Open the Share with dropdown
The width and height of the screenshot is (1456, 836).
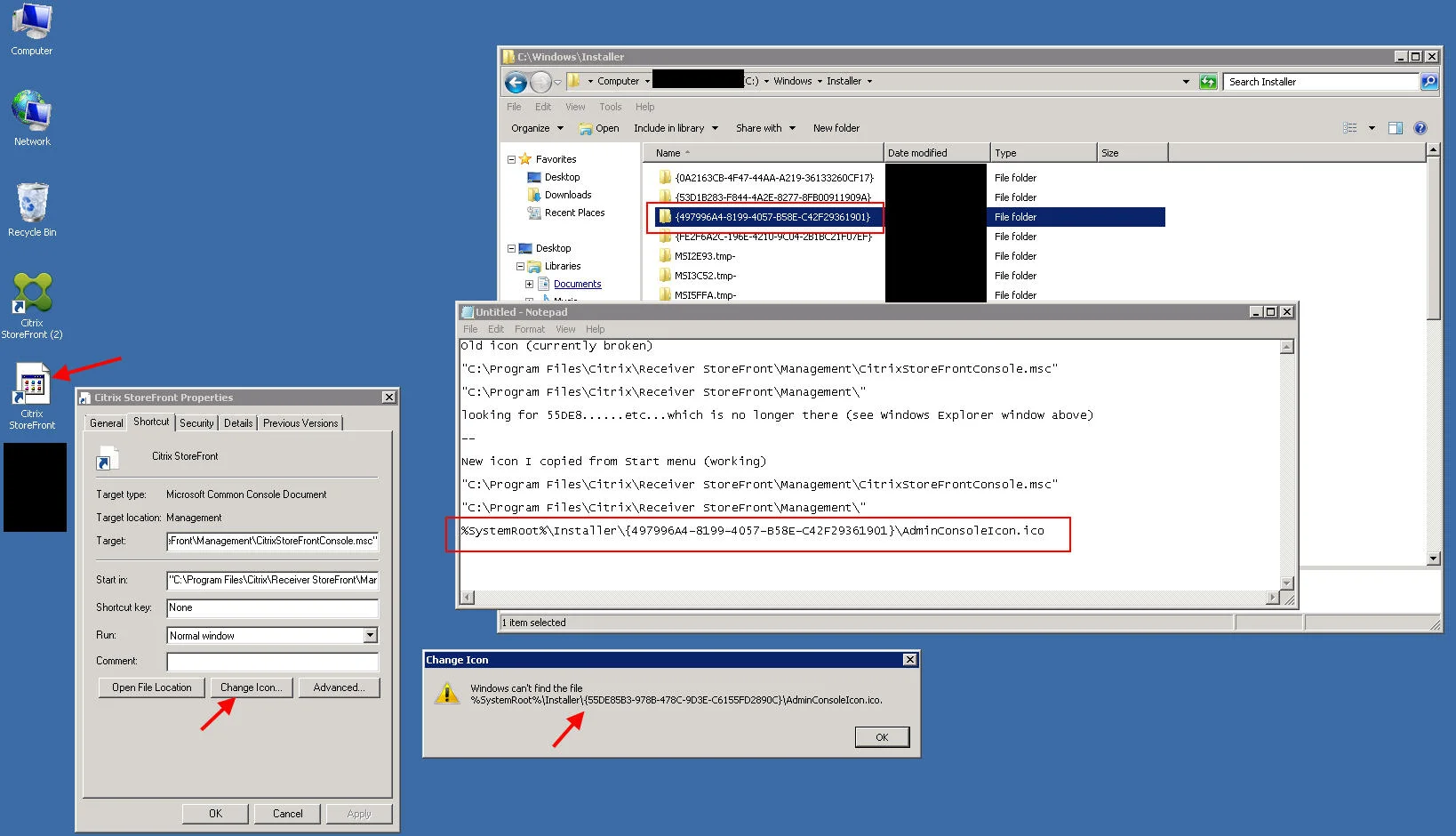tap(765, 128)
